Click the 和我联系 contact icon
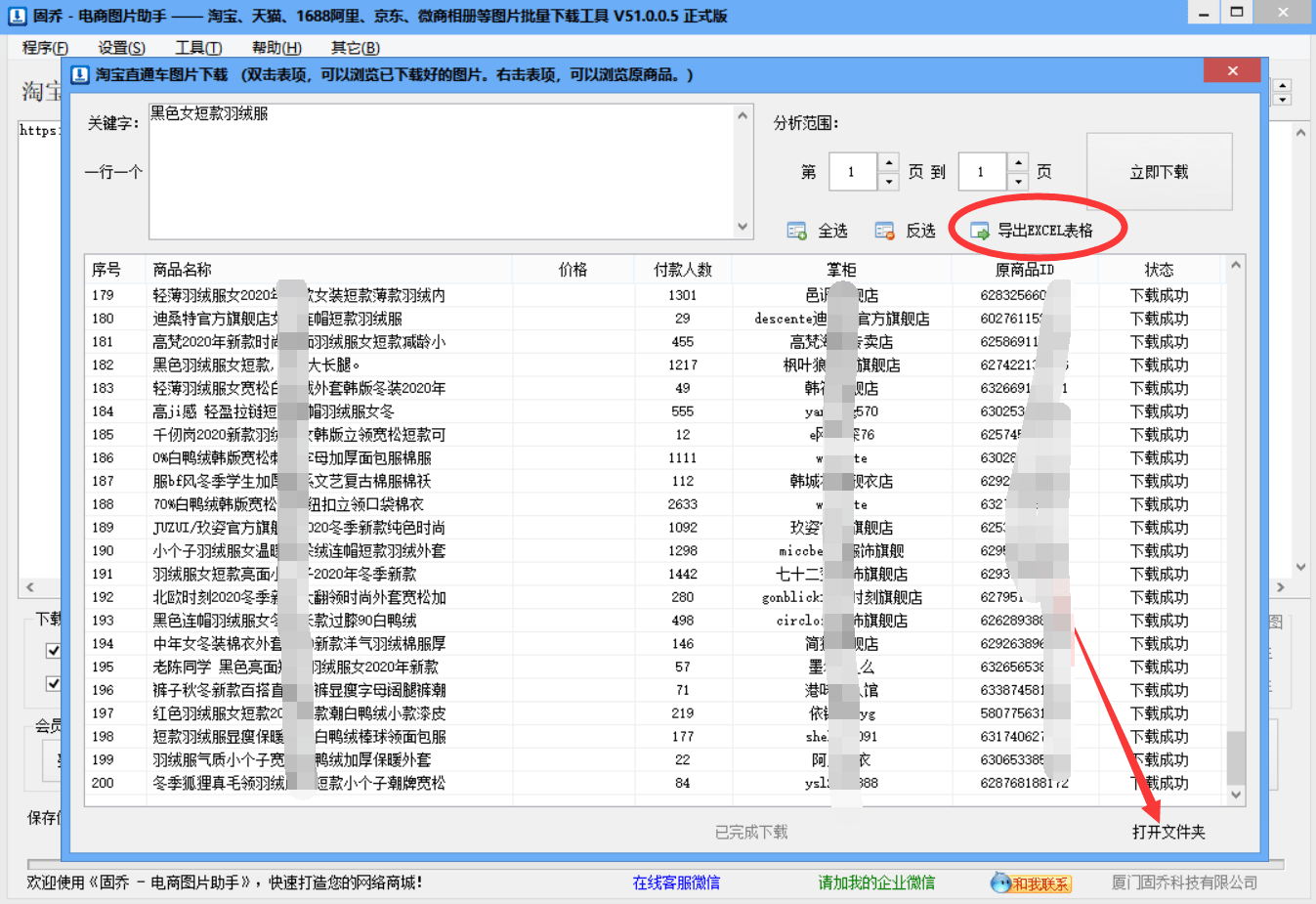 click(1031, 882)
